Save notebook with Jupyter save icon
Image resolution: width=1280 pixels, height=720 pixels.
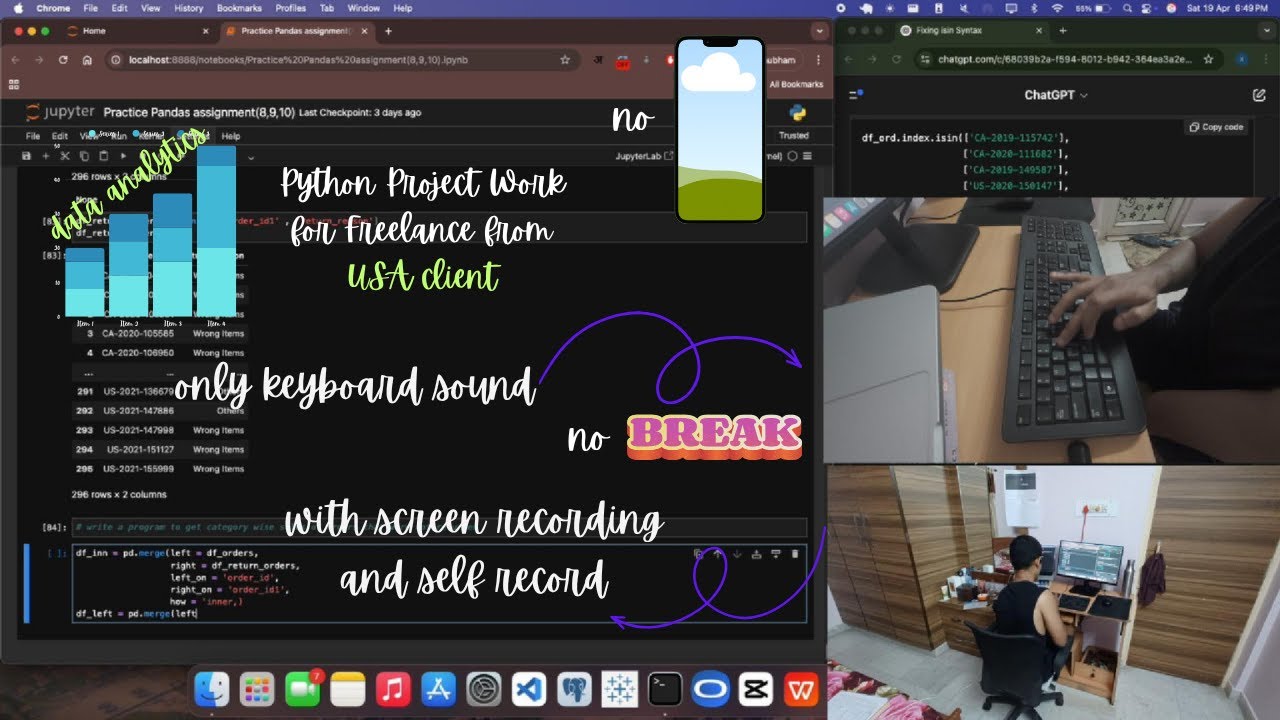26,156
